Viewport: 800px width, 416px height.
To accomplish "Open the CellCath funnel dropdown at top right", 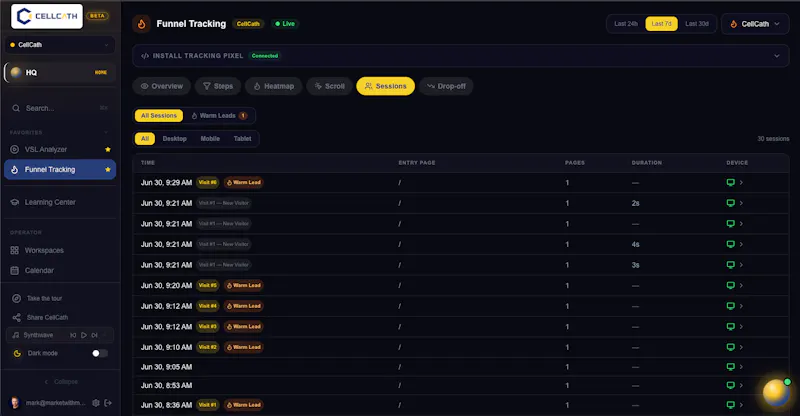I will 755,24.
